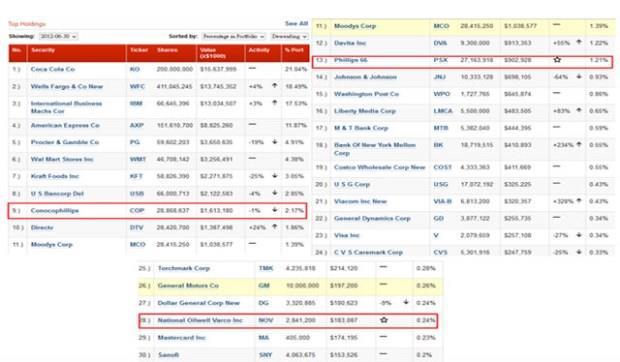Open the Showing date dropdown
Viewport: 620px width, 362px height.
coord(58,36)
